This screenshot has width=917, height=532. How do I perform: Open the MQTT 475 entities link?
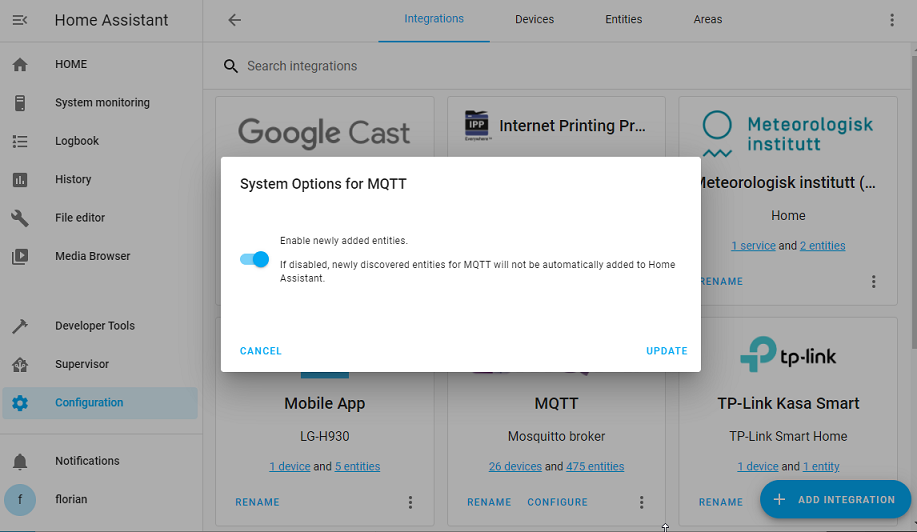click(x=595, y=467)
